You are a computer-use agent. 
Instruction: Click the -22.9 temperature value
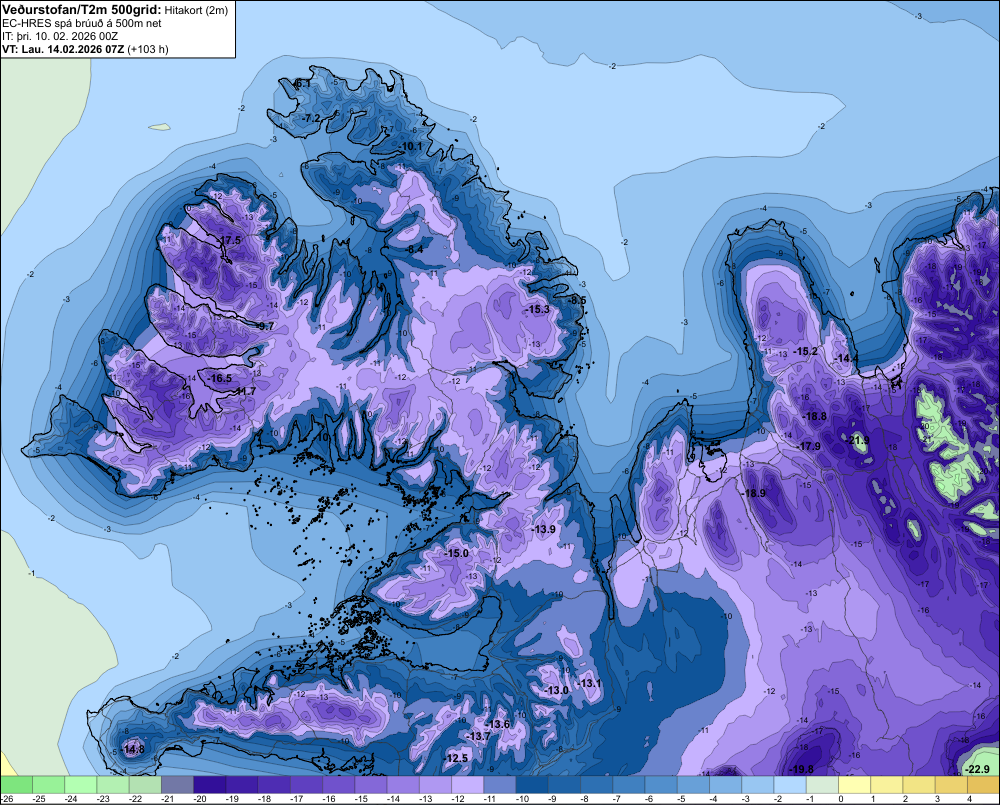point(977,769)
